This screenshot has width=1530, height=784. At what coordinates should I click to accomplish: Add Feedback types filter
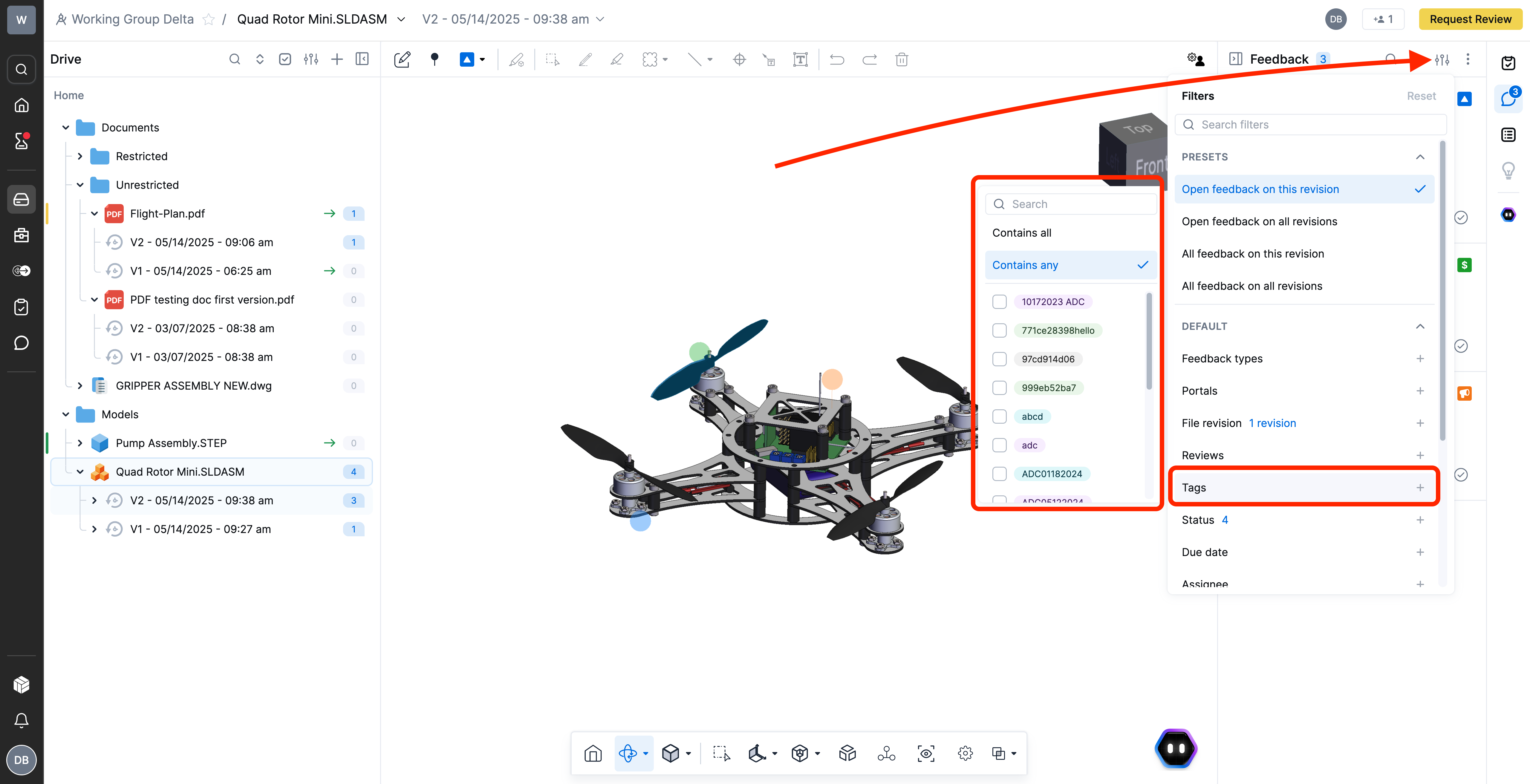click(1419, 358)
